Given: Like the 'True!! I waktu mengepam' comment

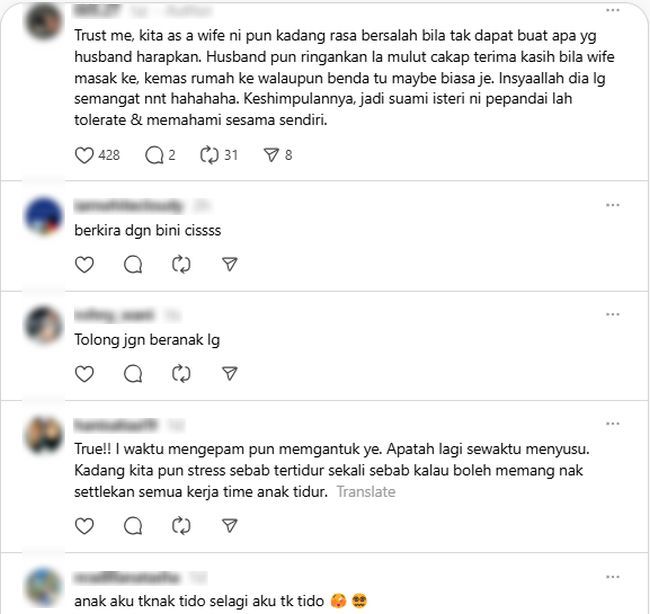Looking at the screenshot, I should coord(84,526).
